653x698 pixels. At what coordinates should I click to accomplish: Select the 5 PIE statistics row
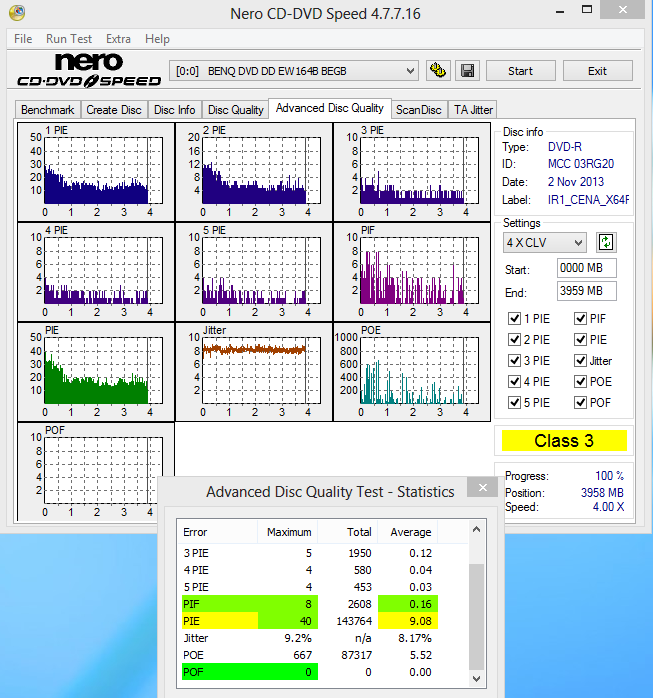click(x=310, y=587)
